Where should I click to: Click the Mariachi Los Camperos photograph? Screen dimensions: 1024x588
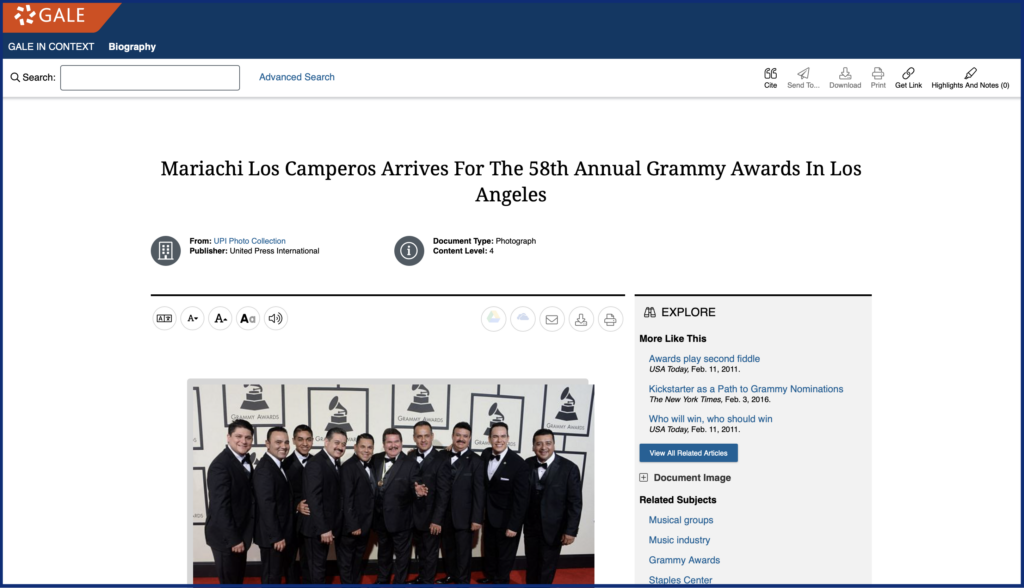[x=392, y=482]
